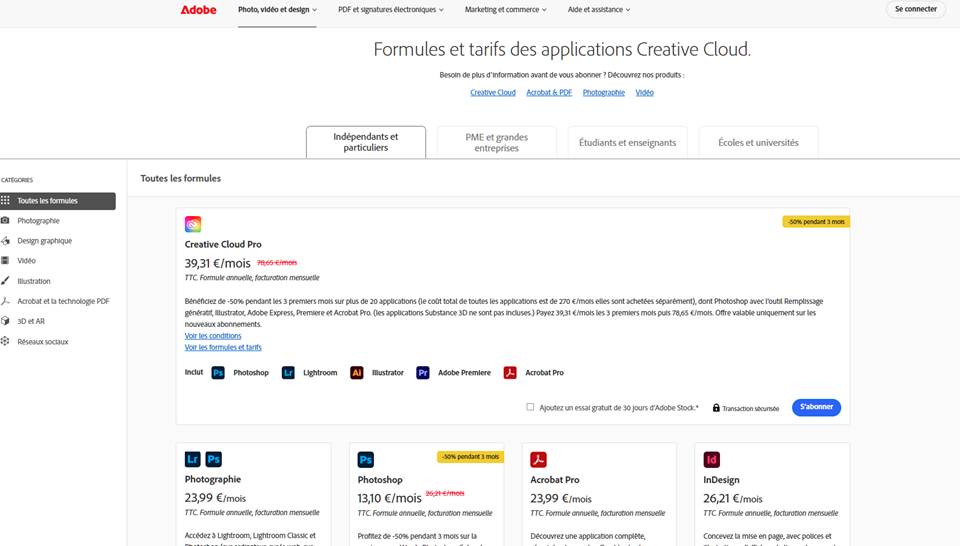Image resolution: width=960 pixels, height=546 pixels.
Task: Click the Se connecter button
Action: (x=915, y=10)
